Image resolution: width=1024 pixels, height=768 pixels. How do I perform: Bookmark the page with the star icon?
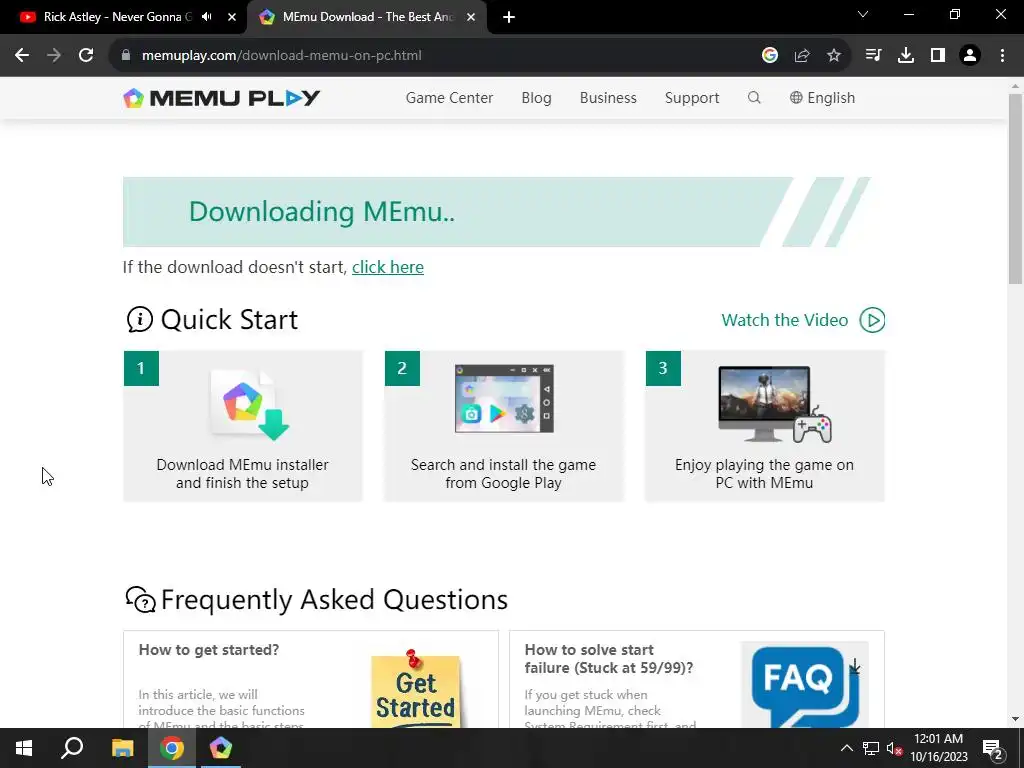point(834,56)
